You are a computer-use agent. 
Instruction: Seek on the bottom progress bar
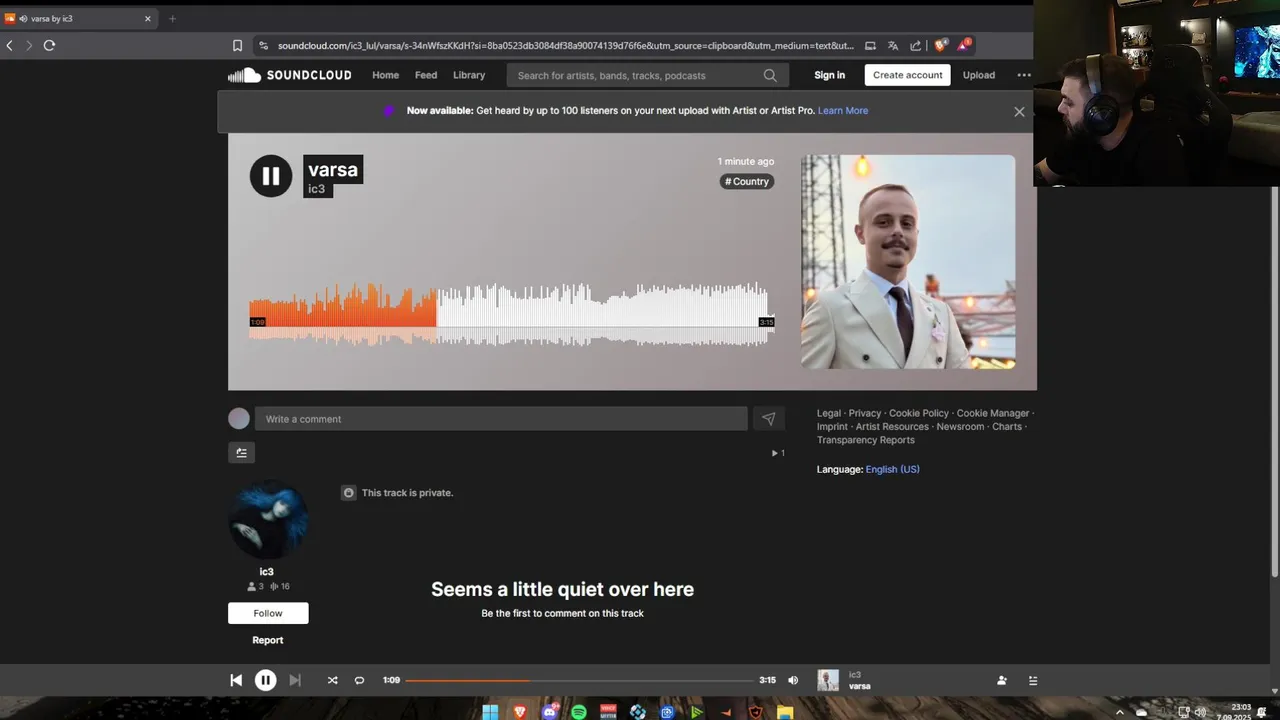(x=579, y=680)
